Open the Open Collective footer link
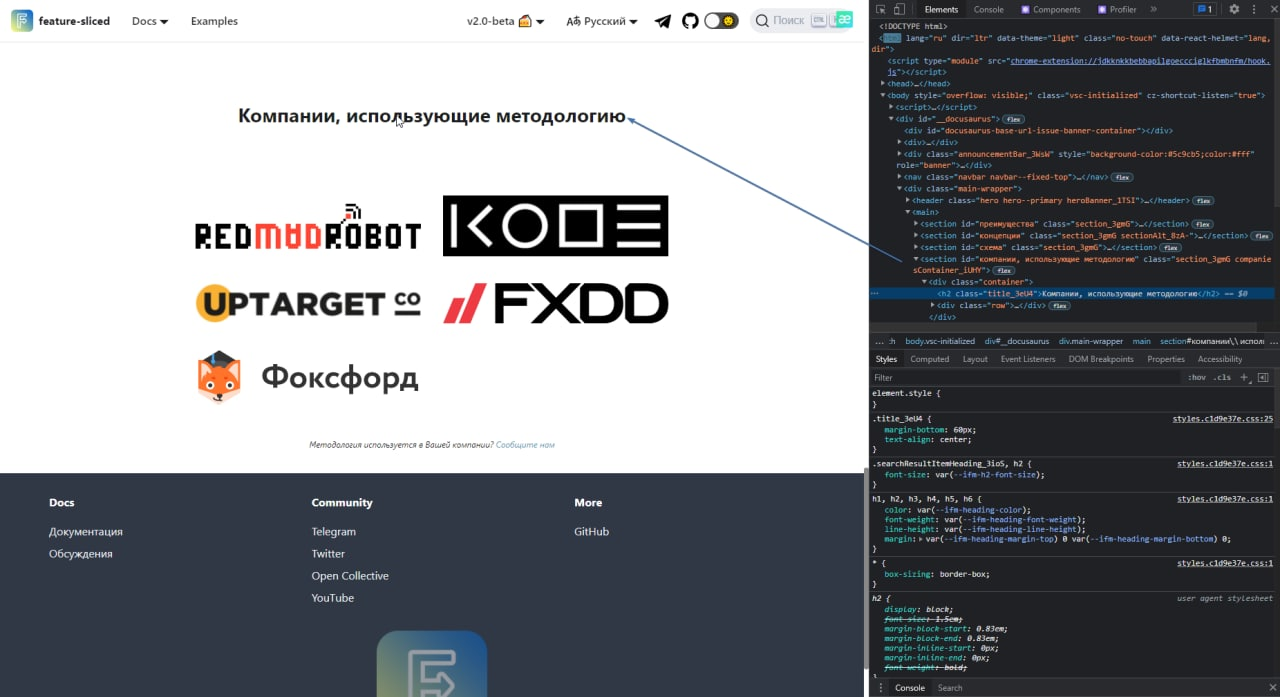The image size is (1280, 697). point(350,576)
